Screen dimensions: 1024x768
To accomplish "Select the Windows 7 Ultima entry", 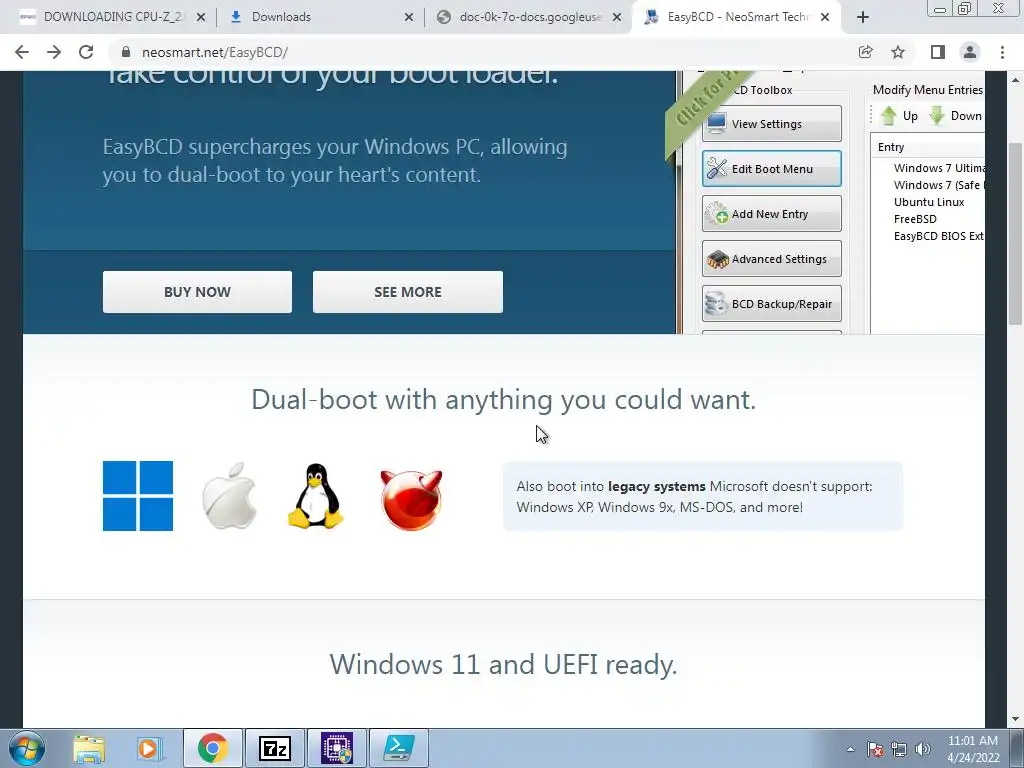I will point(939,168).
